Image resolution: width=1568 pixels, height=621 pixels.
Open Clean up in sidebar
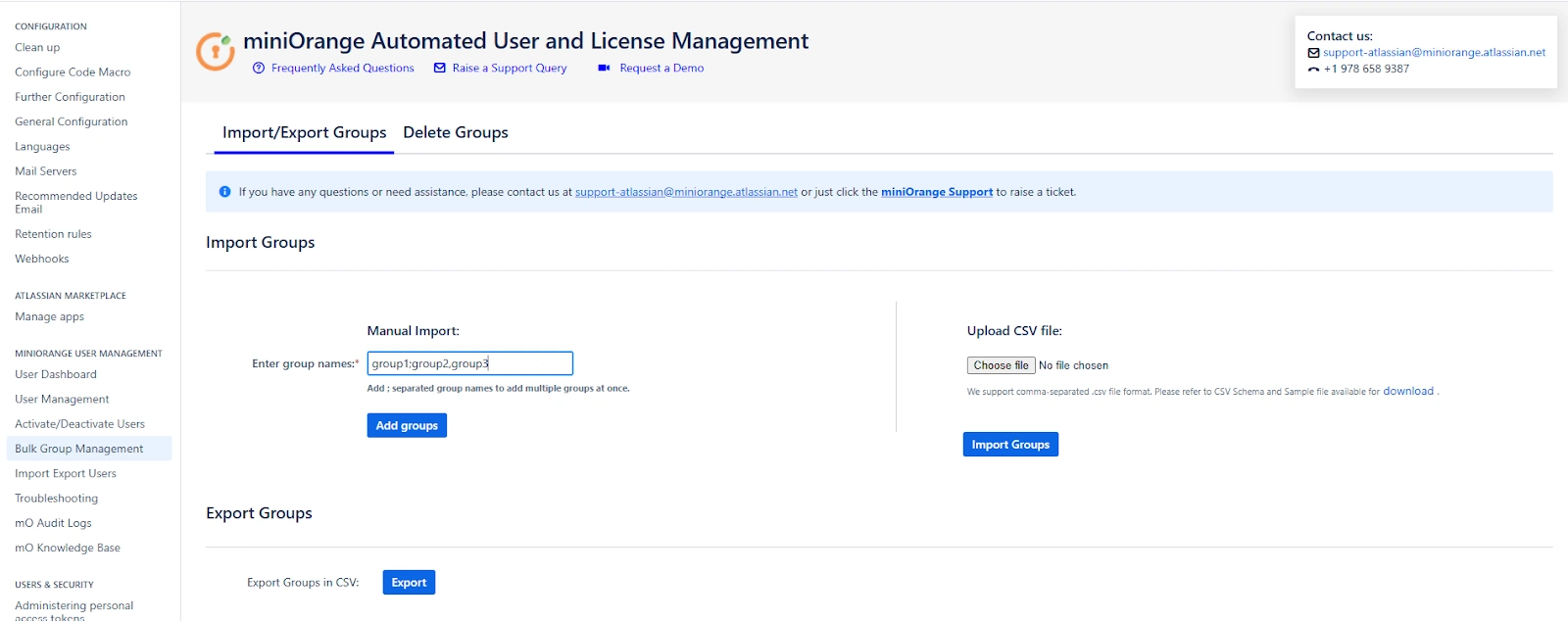click(x=37, y=47)
